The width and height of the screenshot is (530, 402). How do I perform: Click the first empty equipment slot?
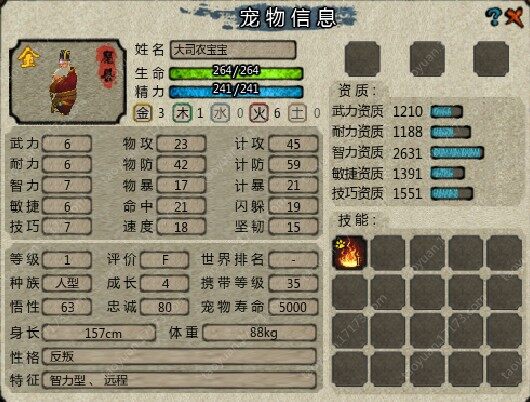coord(362,59)
